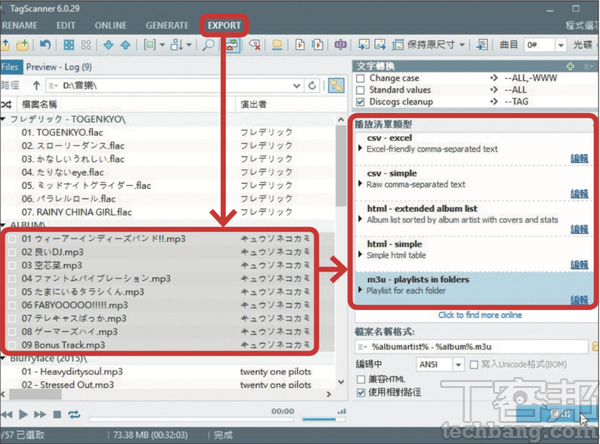Screen dimensions: 600x444
Task: Go up one folder with path arrow
Action: 36,85
